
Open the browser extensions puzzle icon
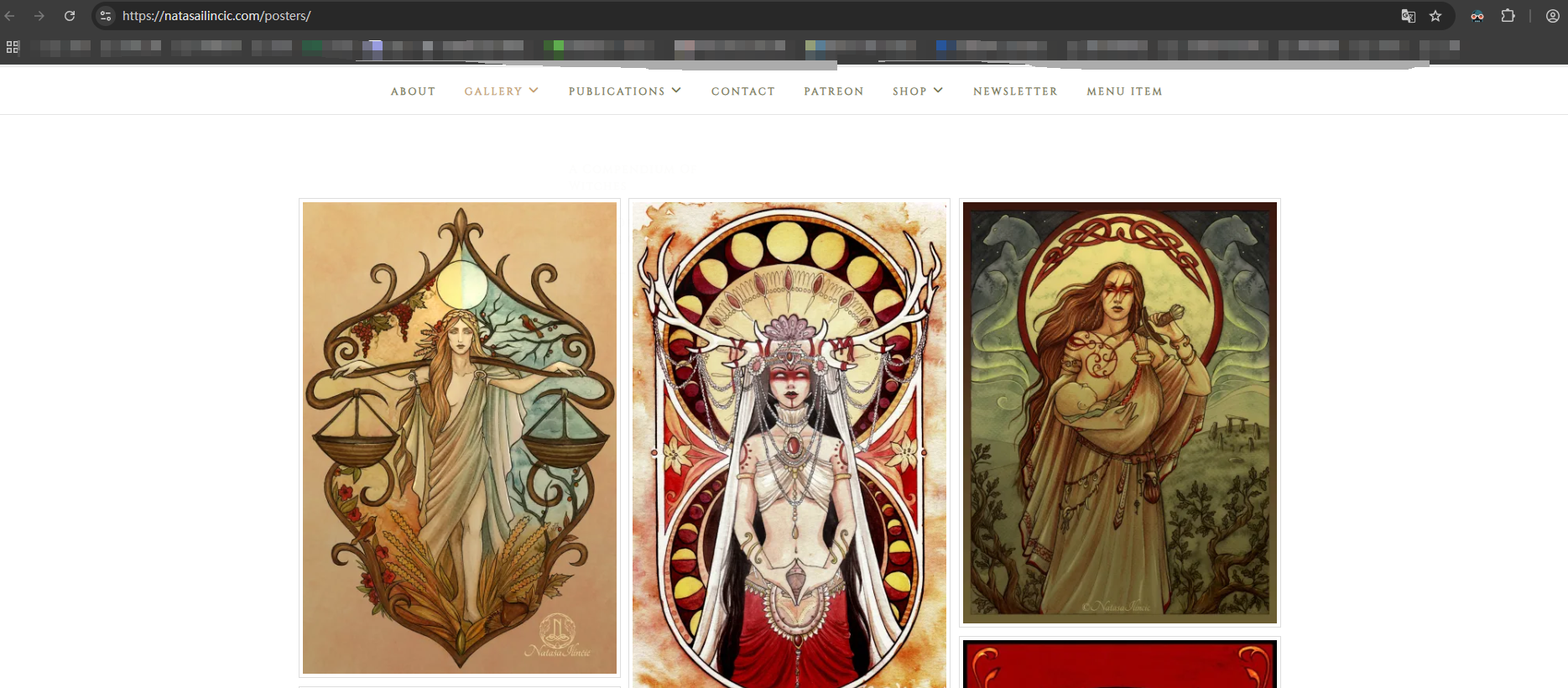(1508, 16)
